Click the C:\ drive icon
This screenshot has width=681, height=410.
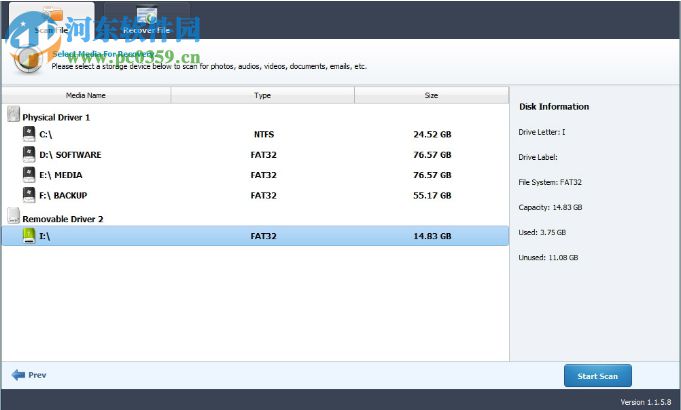[x=29, y=134]
